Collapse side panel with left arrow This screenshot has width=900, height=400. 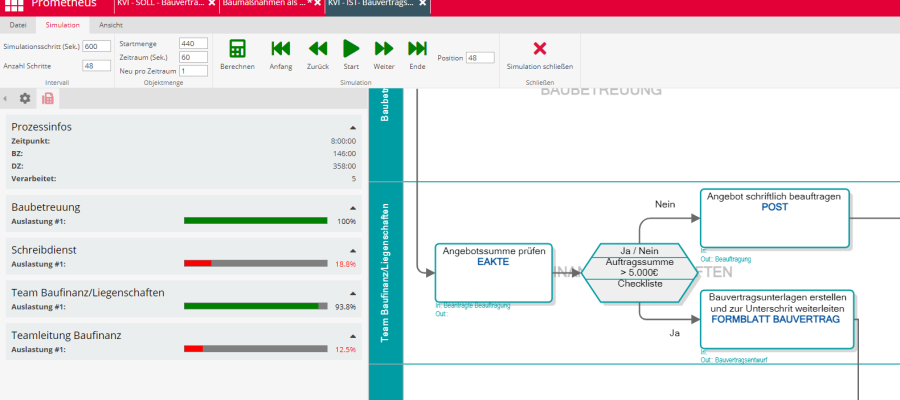point(5,99)
